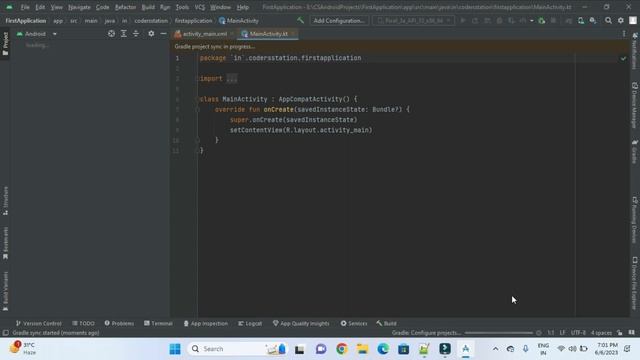The width and height of the screenshot is (640, 360).
Task: Open Device Manager side panel
Action: (635, 105)
